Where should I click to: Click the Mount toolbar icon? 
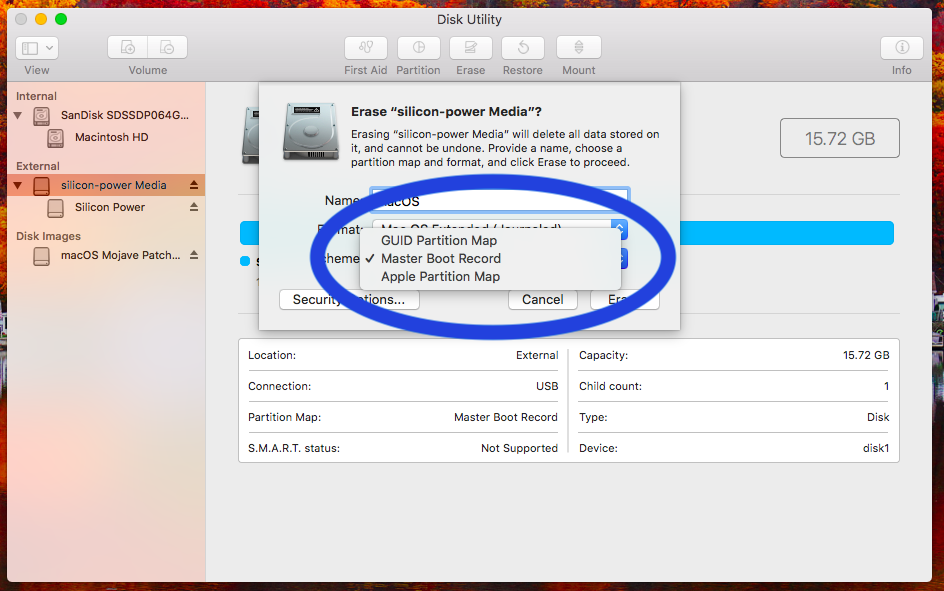pos(579,48)
